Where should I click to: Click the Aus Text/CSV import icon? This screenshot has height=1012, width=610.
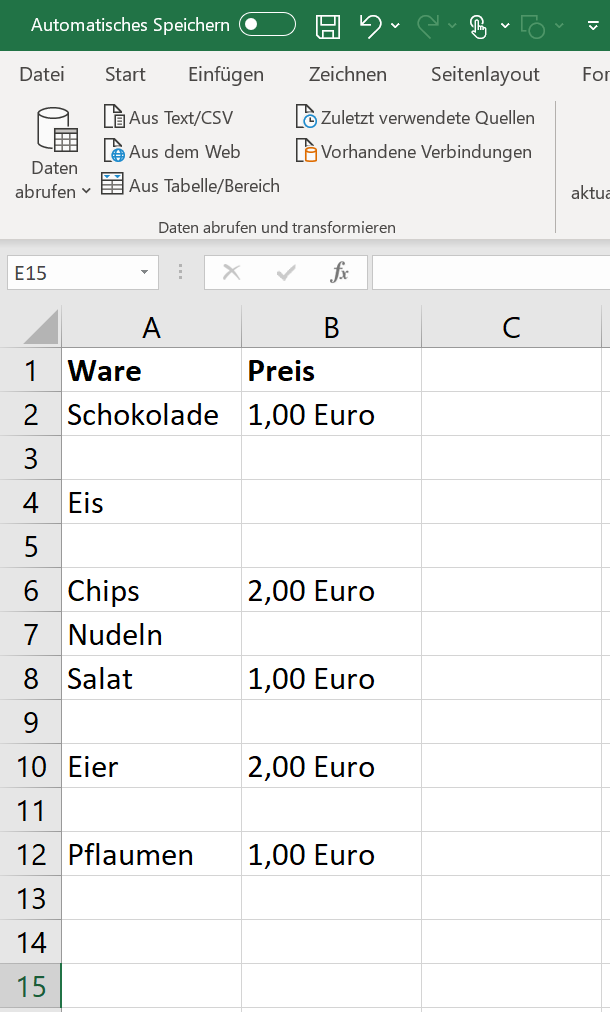[x=114, y=117]
